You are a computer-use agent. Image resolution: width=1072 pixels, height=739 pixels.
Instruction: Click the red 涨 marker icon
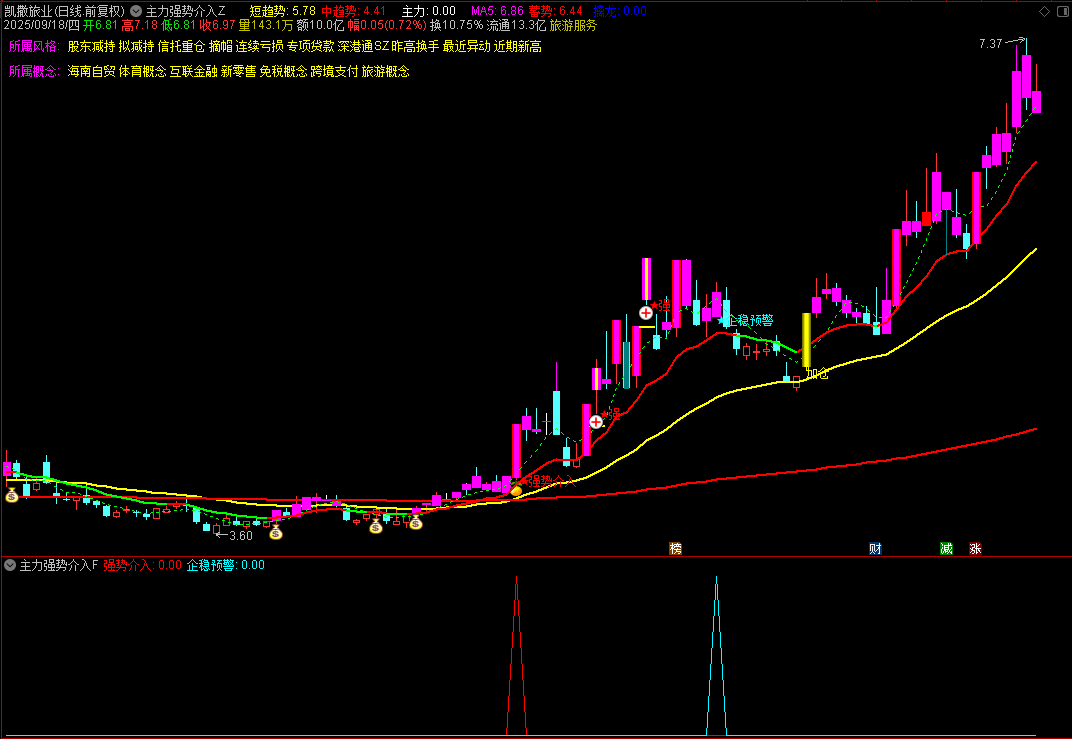click(x=975, y=548)
